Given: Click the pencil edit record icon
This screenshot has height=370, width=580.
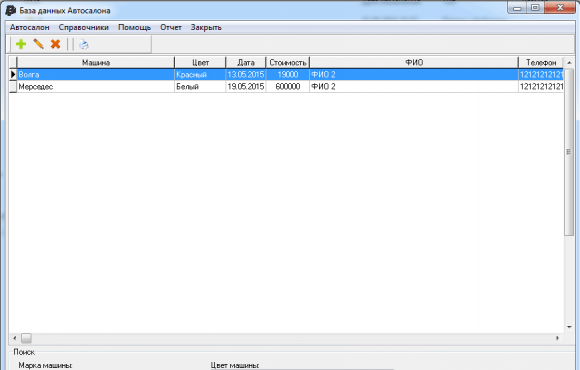Looking at the screenshot, I should 38,44.
